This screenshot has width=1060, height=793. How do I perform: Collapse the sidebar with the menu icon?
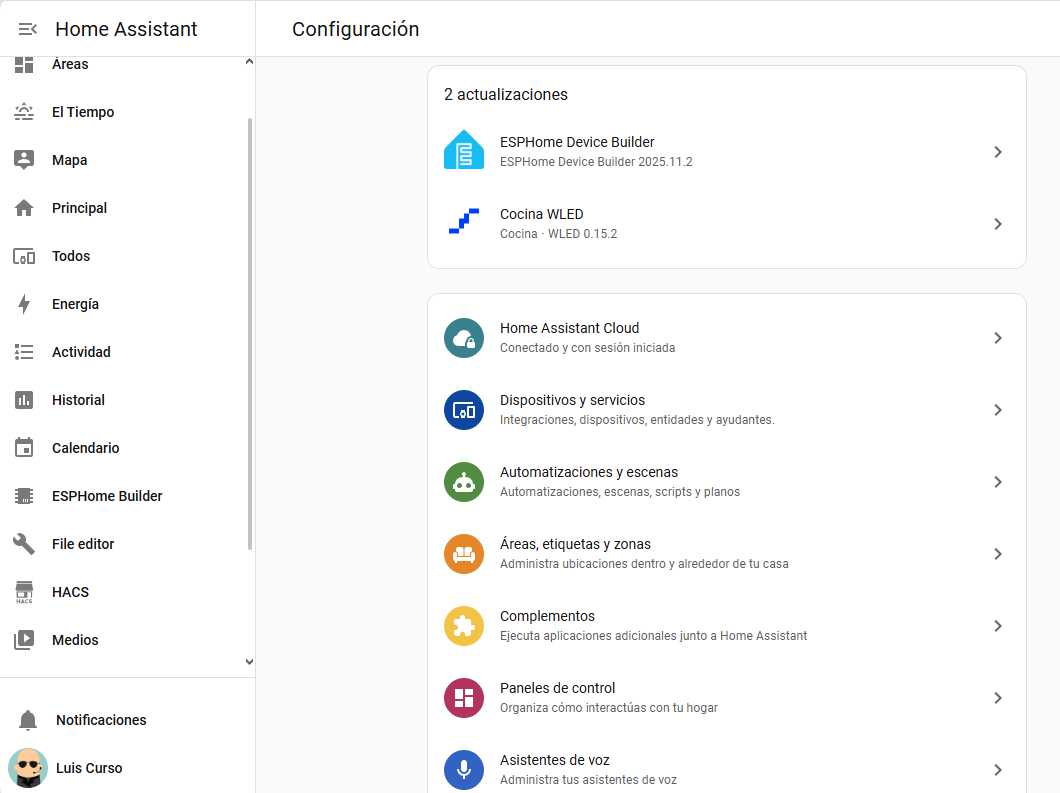(x=27, y=29)
